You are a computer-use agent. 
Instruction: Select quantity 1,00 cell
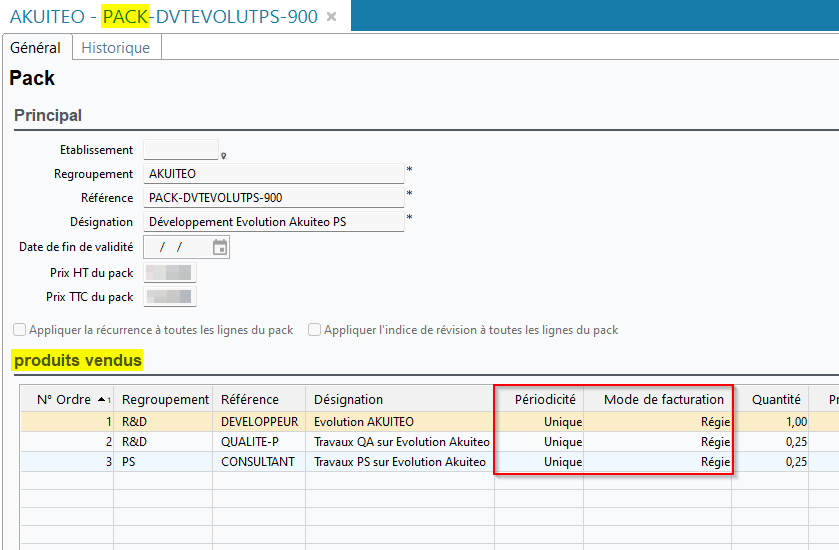pos(770,422)
